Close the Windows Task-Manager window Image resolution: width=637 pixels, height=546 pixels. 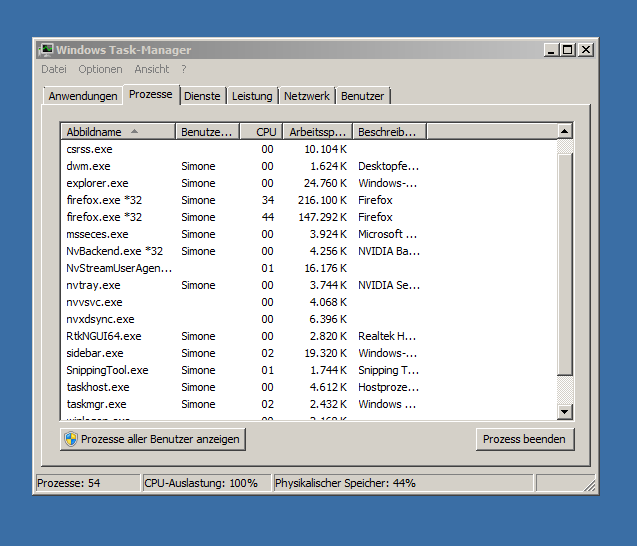(x=586, y=50)
